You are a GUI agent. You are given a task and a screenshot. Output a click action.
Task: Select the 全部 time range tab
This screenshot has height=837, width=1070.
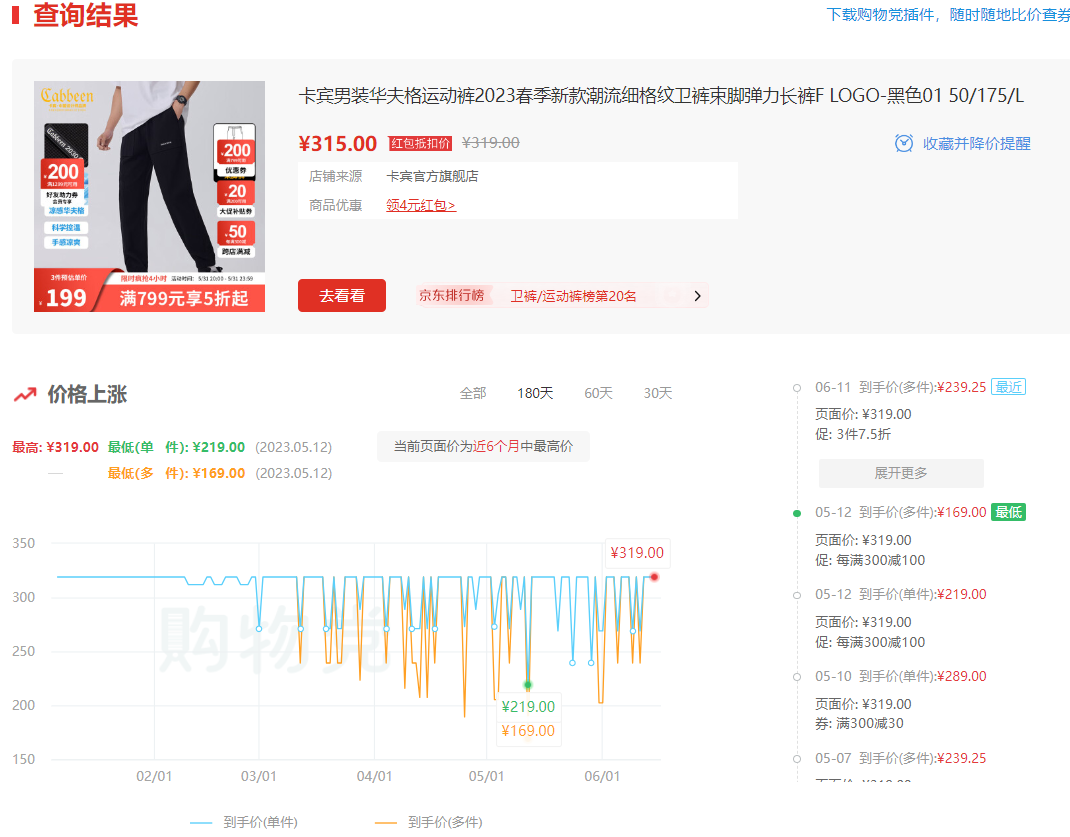pos(473,393)
